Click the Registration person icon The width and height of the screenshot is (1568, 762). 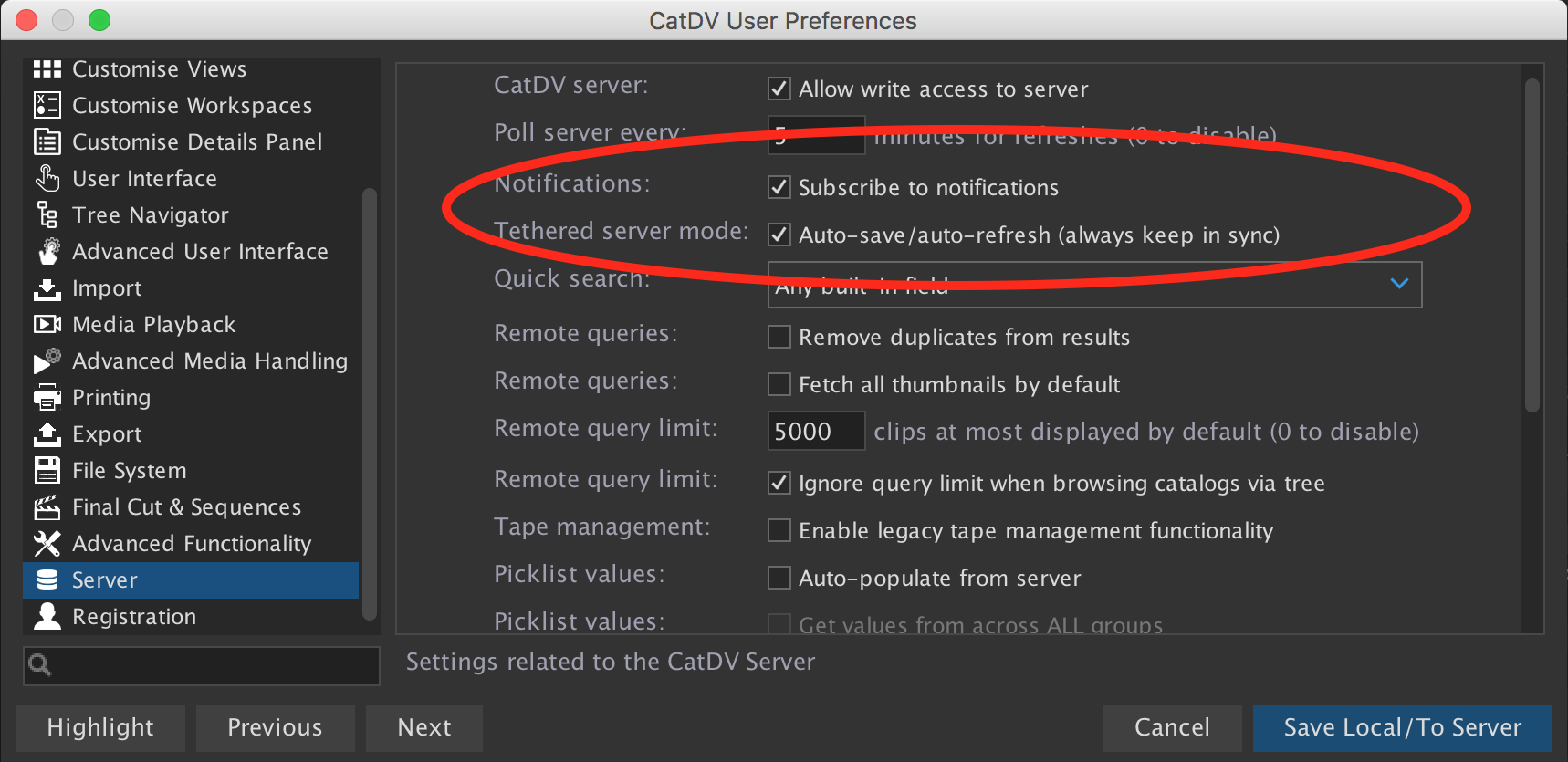(x=47, y=617)
